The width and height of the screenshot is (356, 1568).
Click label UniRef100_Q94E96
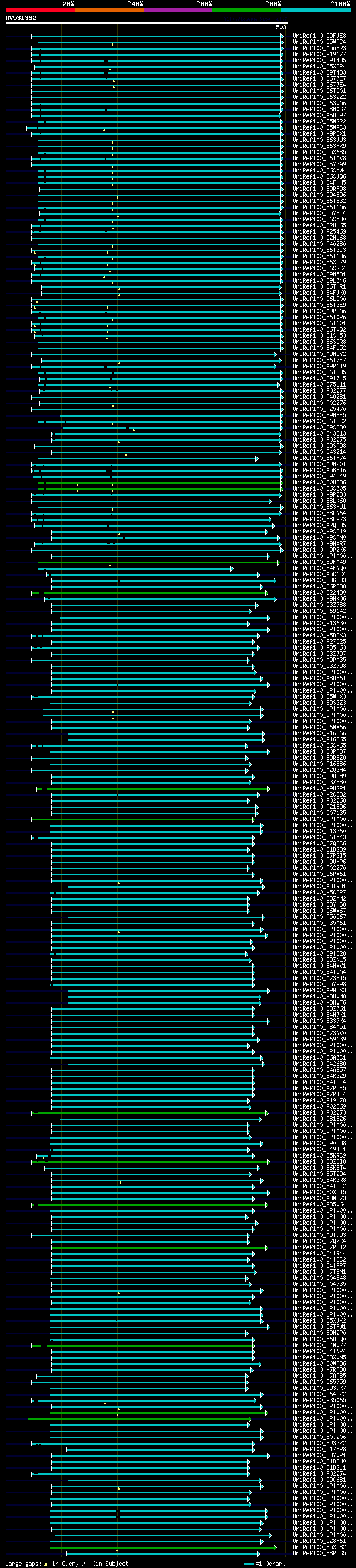[319, 195]
